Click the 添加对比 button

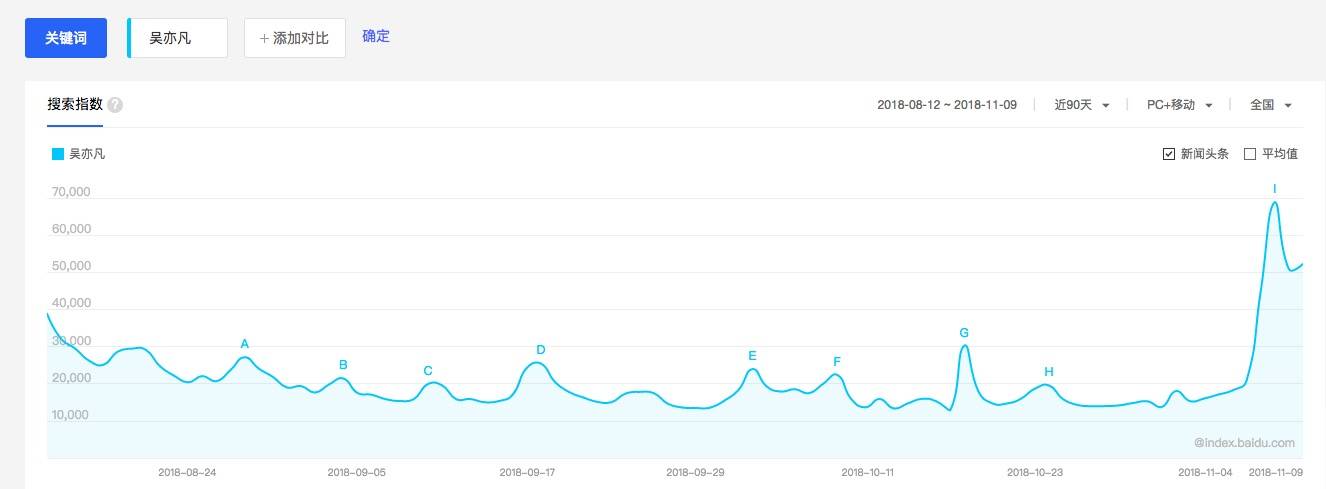(x=295, y=38)
